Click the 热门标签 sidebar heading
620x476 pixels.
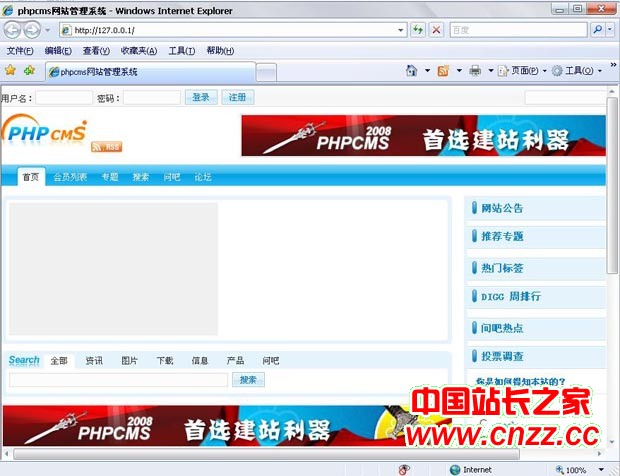point(502,268)
